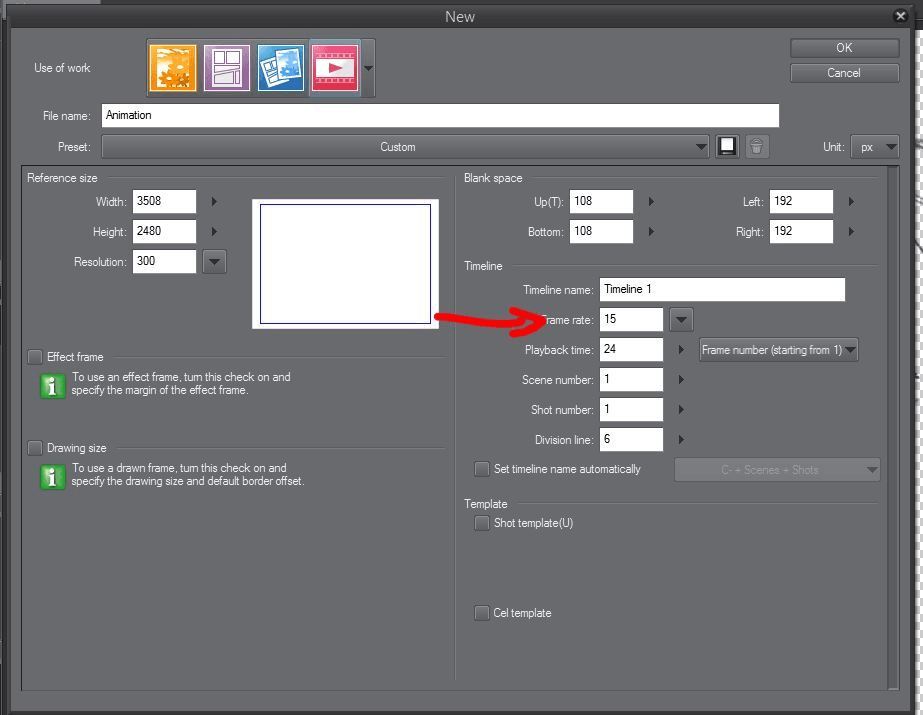The width and height of the screenshot is (923, 715).
Task: Open the Unit dropdown set to px
Action: pos(875,146)
